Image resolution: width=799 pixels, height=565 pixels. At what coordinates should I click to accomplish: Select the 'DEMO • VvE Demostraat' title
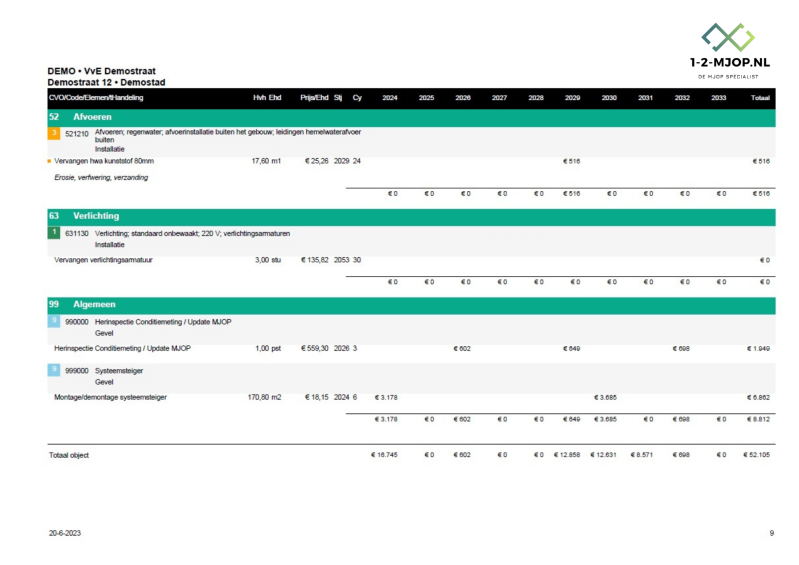[x=101, y=71]
